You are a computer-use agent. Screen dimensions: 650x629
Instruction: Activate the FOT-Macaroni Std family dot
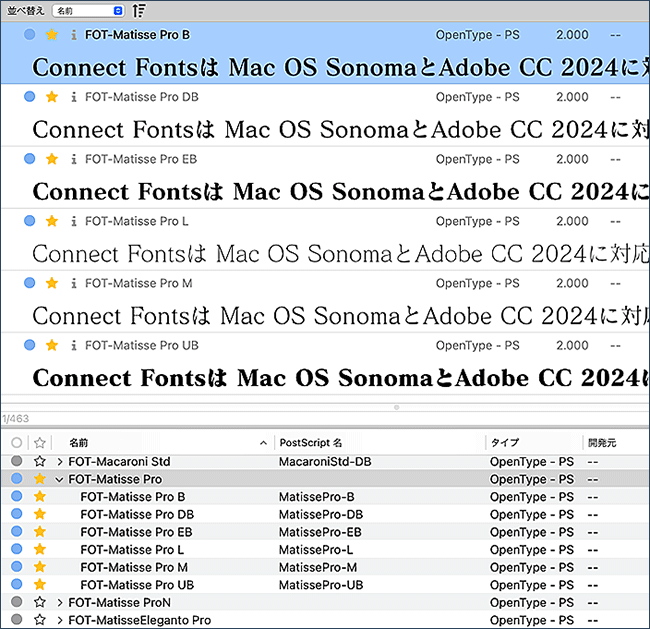pos(17,461)
